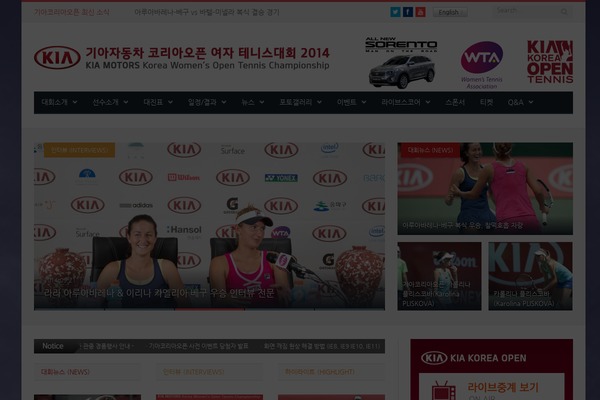The width and height of the screenshot is (600, 400).
Task: Switch language with the English button
Action: tap(450, 12)
